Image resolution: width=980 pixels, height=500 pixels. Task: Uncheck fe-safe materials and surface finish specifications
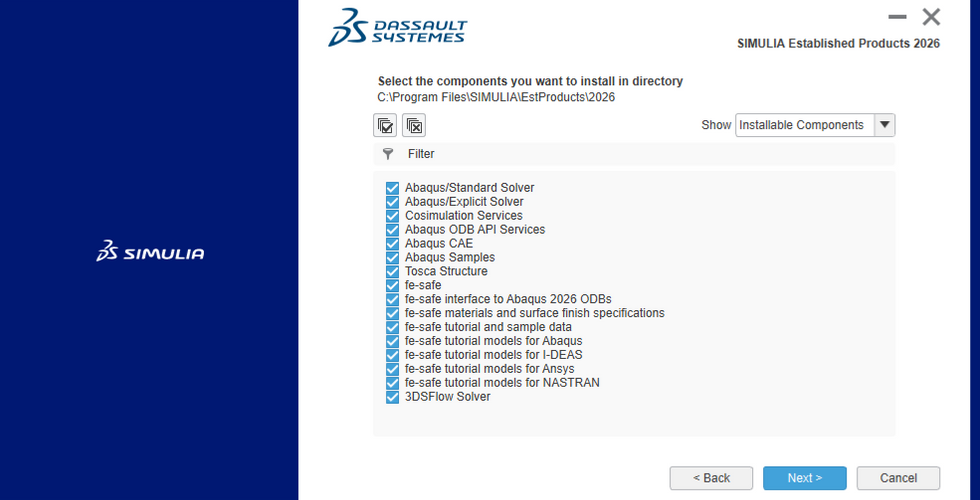[x=392, y=313]
